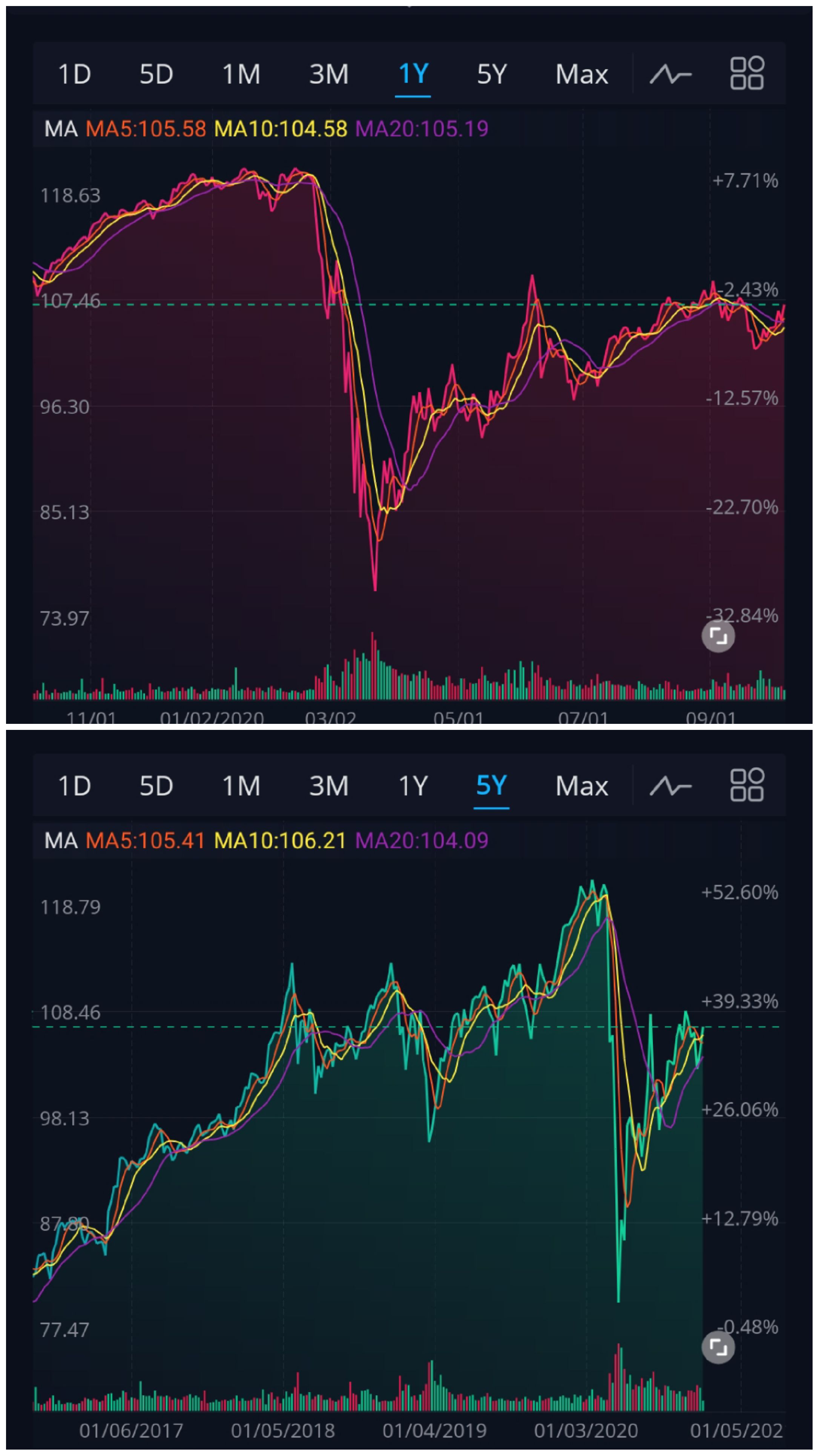The height and width of the screenshot is (1456, 819).
Task: Click line chart style icon in bottom chart
Action: pos(670,786)
